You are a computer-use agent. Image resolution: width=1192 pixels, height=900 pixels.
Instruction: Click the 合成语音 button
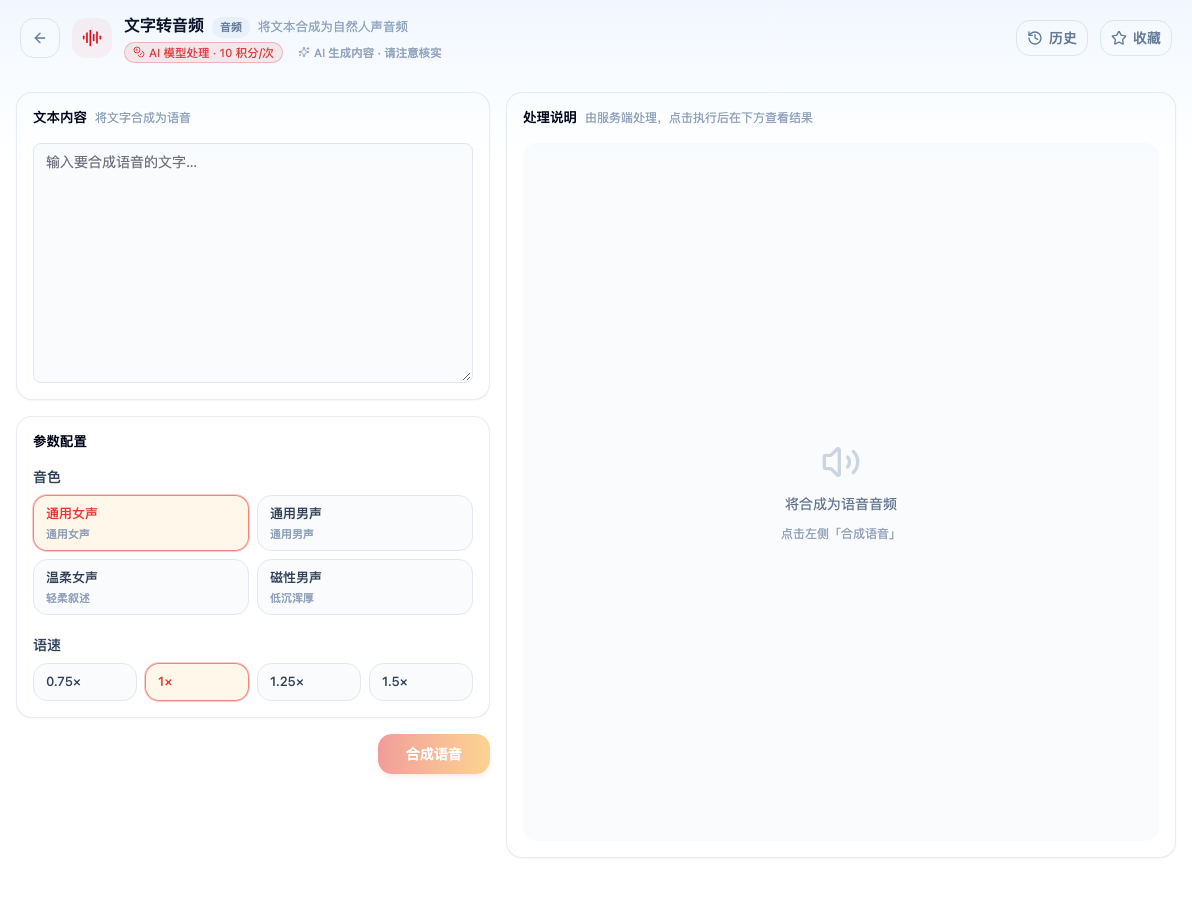[434, 754]
